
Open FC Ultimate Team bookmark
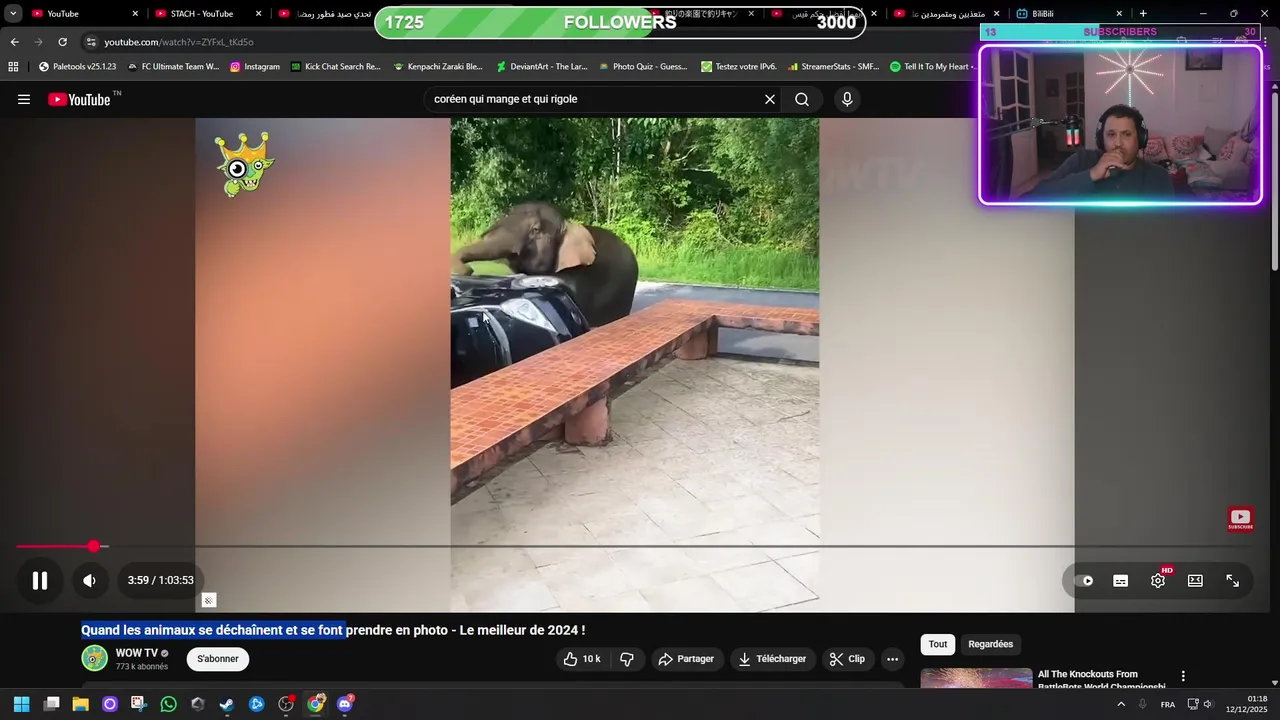tap(173, 67)
